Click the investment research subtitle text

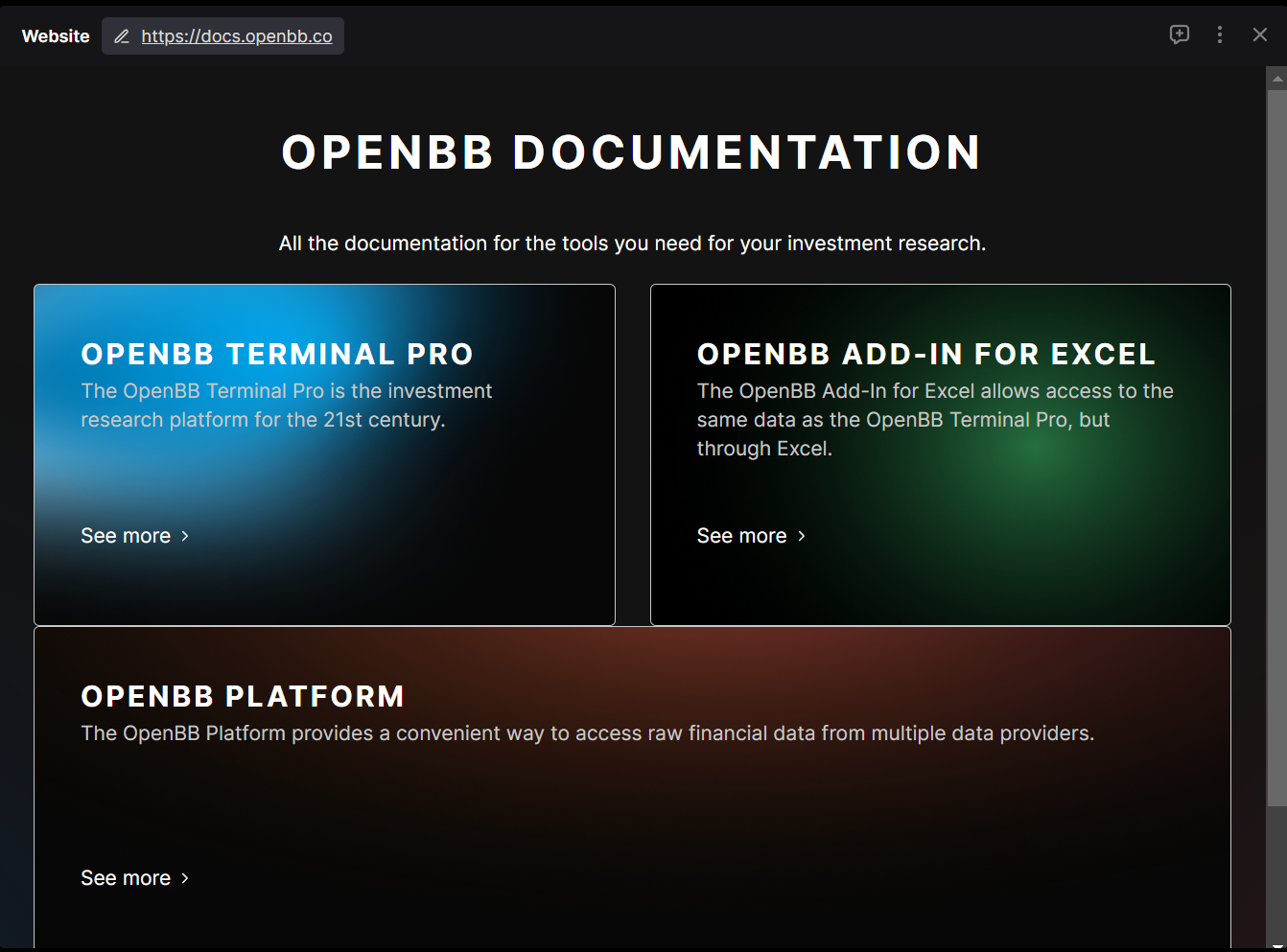[632, 244]
